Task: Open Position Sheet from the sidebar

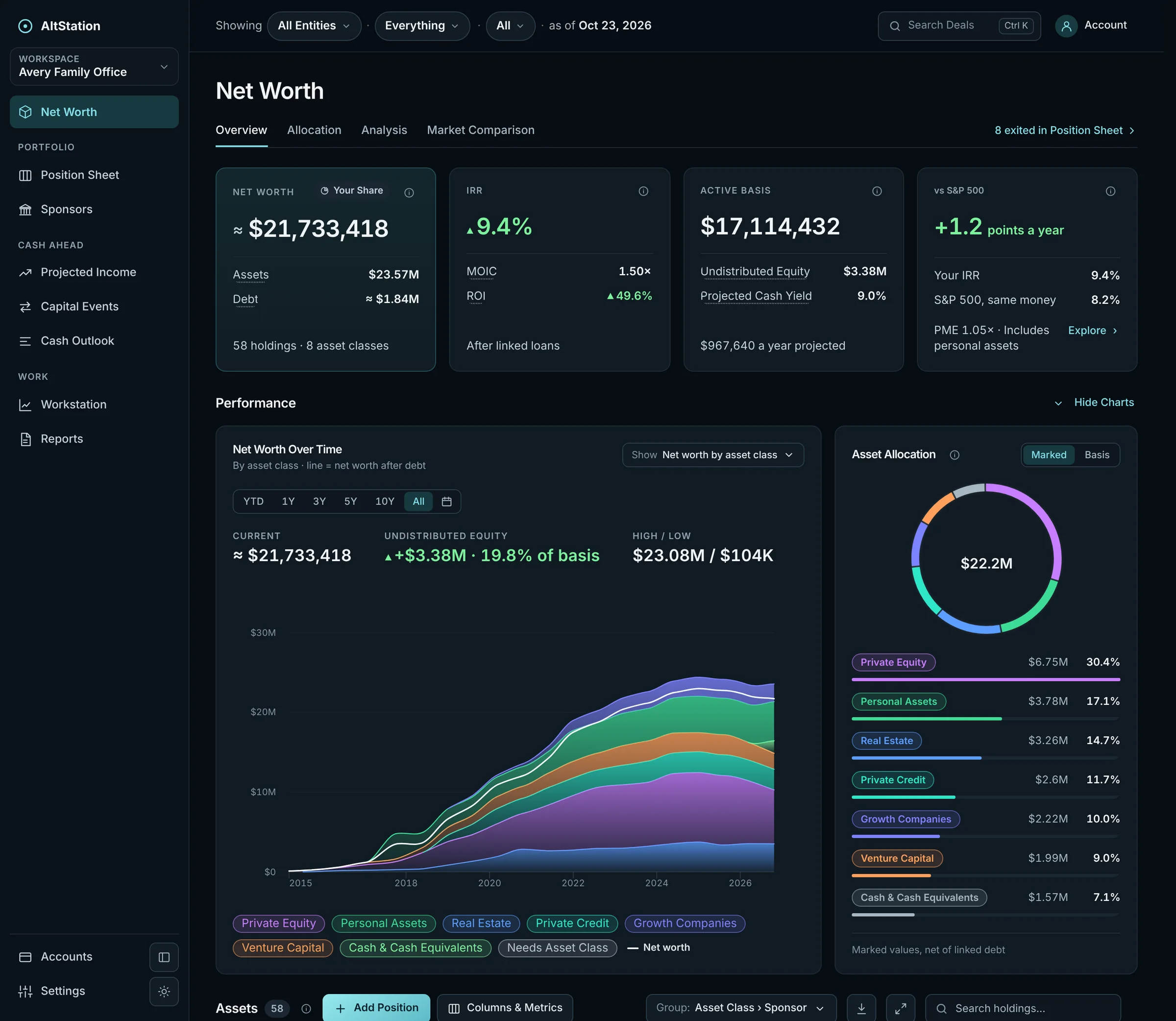Action: pyautogui.click(x=94, y=175)
